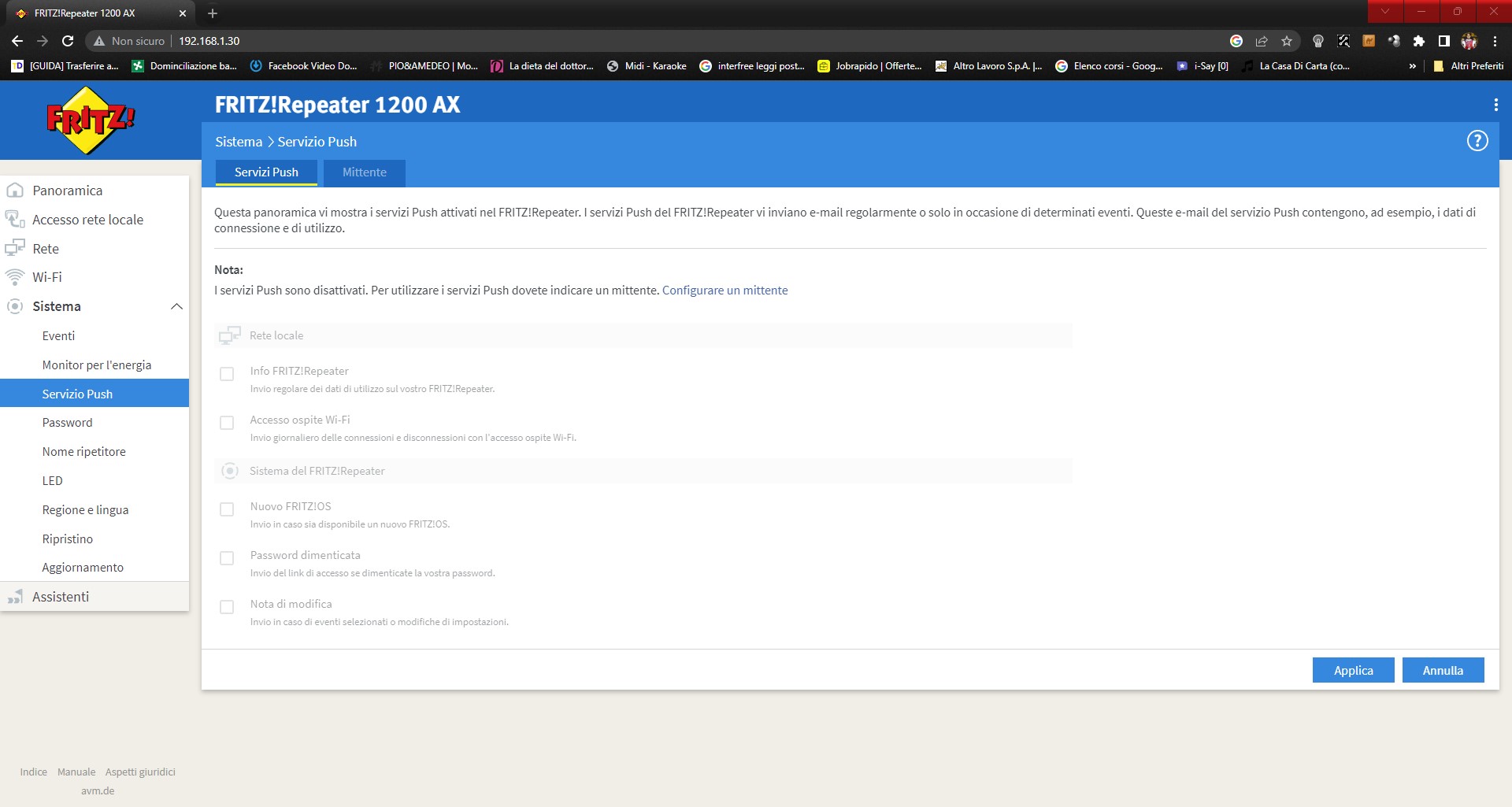Screen dimensions: 1512x807
Task: Open Monitor per l'energia
Action: click(x=97, y=365)
